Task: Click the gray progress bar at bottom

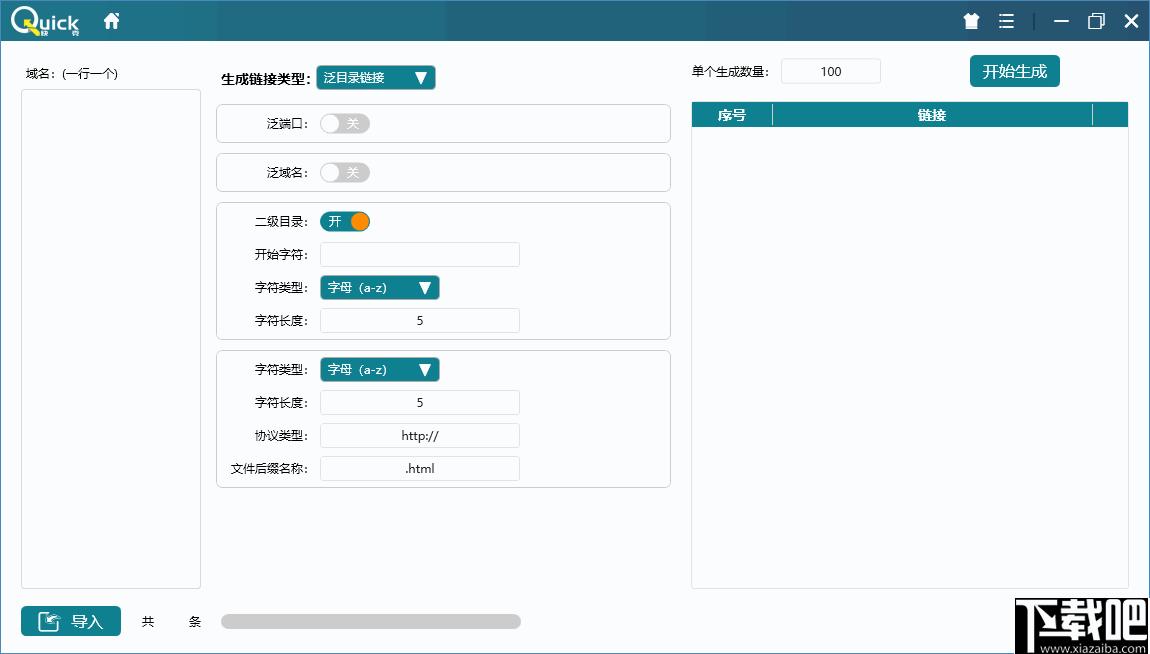Action: (370, 622)
